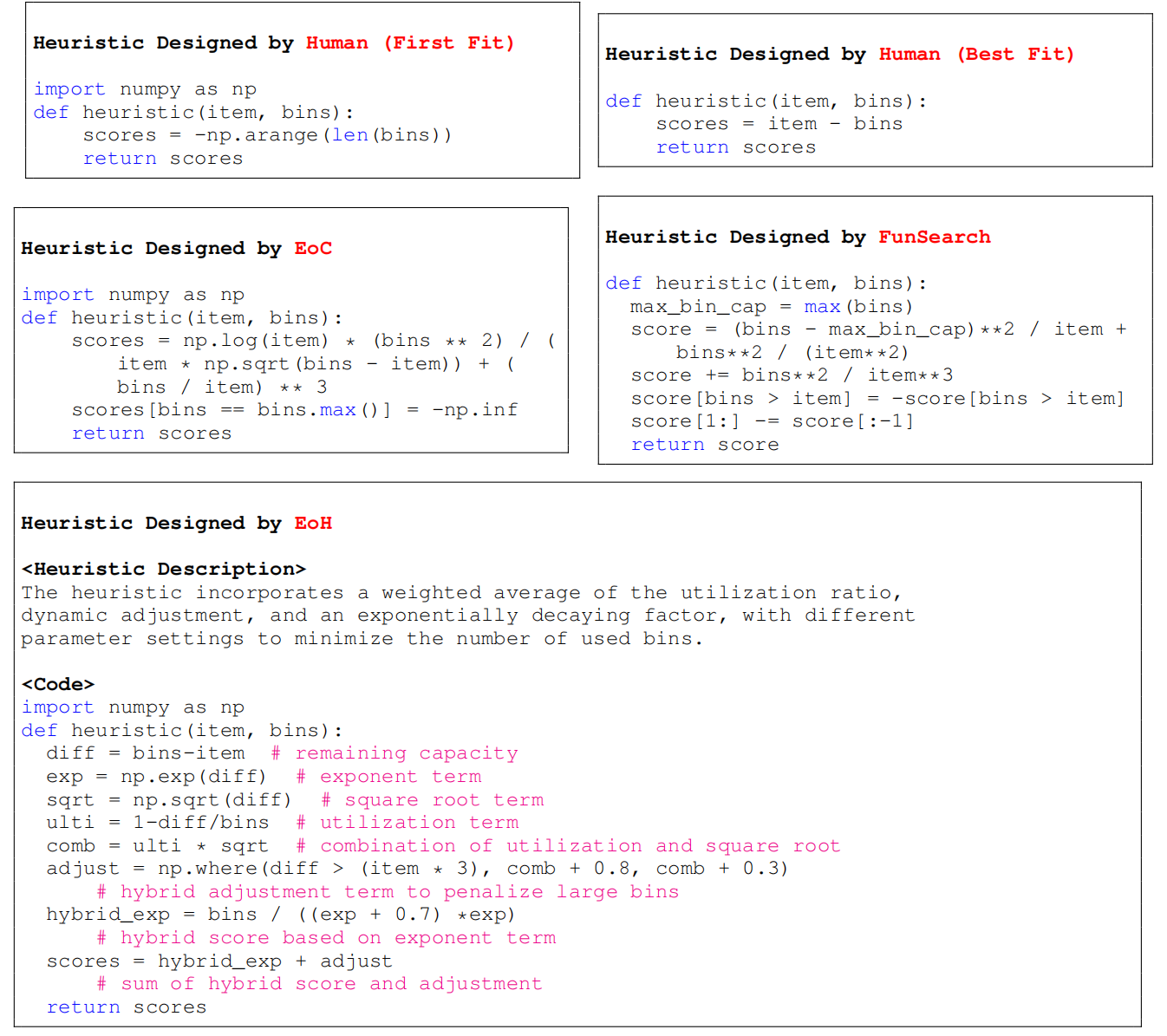Select the EoH label at bottom
Image resolution: width=1167 pixels, height=1036 pixels.
click(313, 523)
